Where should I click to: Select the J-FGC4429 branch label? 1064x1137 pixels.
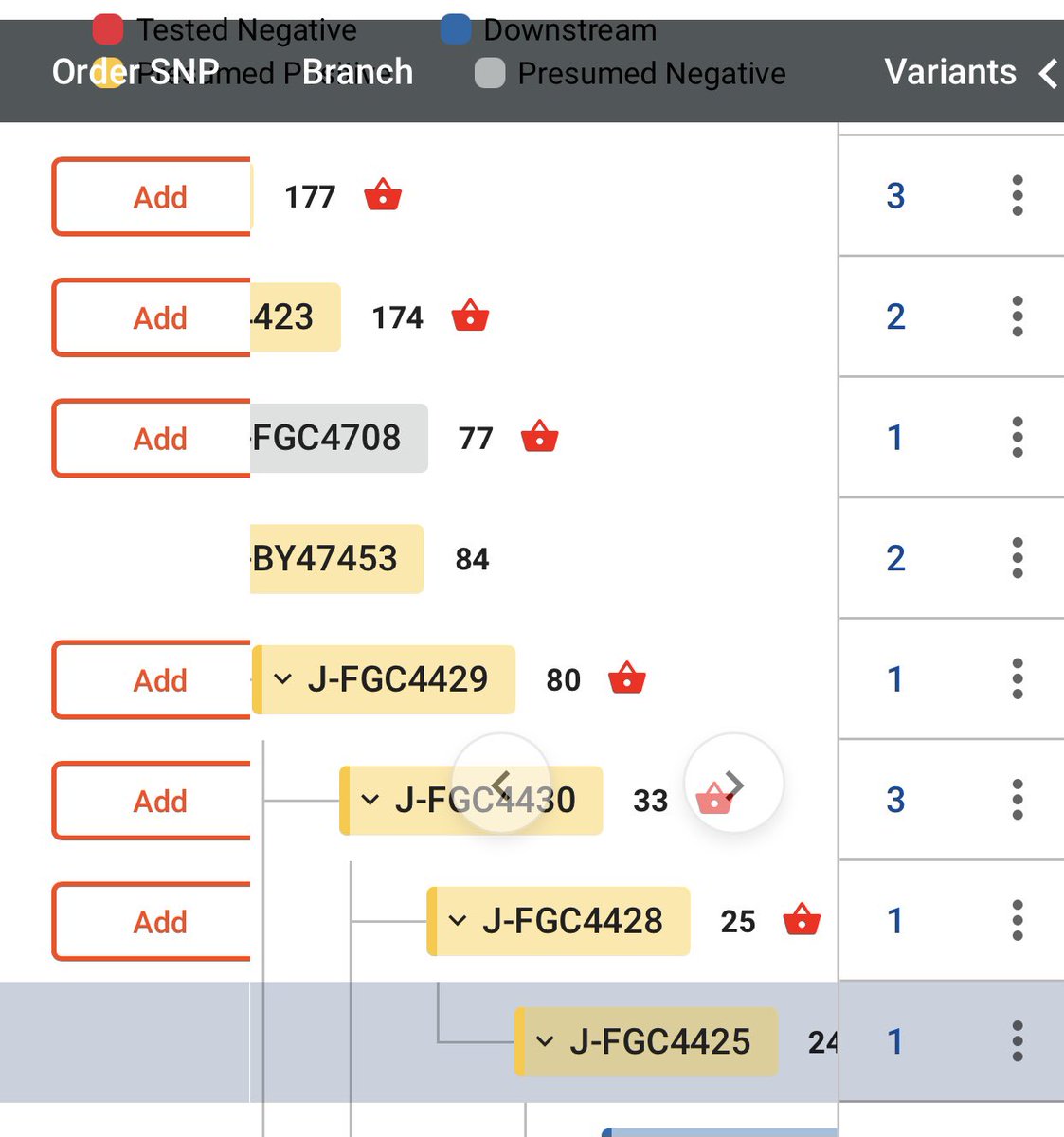click(384, 679)
